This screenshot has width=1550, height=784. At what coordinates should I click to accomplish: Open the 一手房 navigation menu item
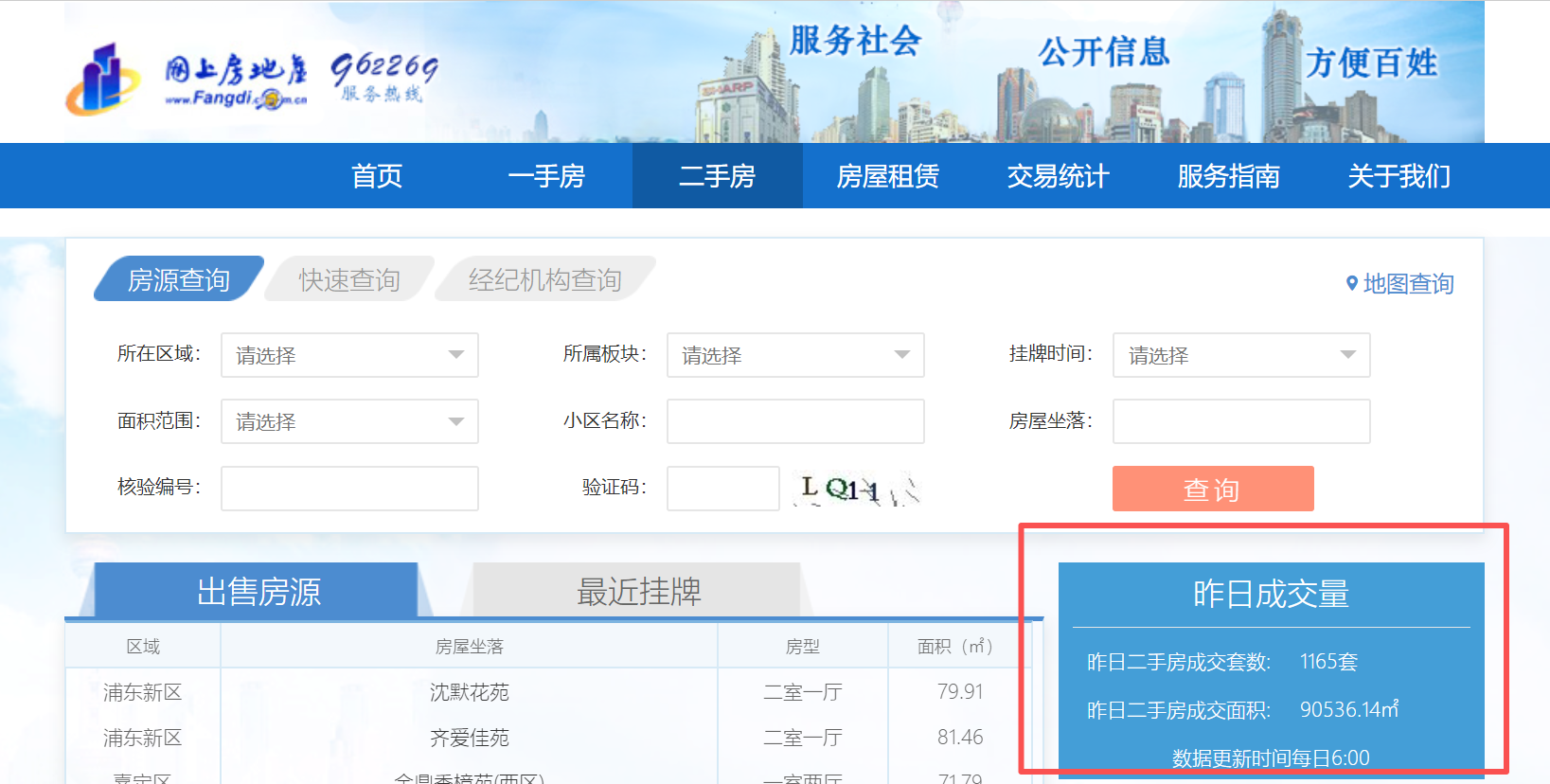[x=546, y=176]
